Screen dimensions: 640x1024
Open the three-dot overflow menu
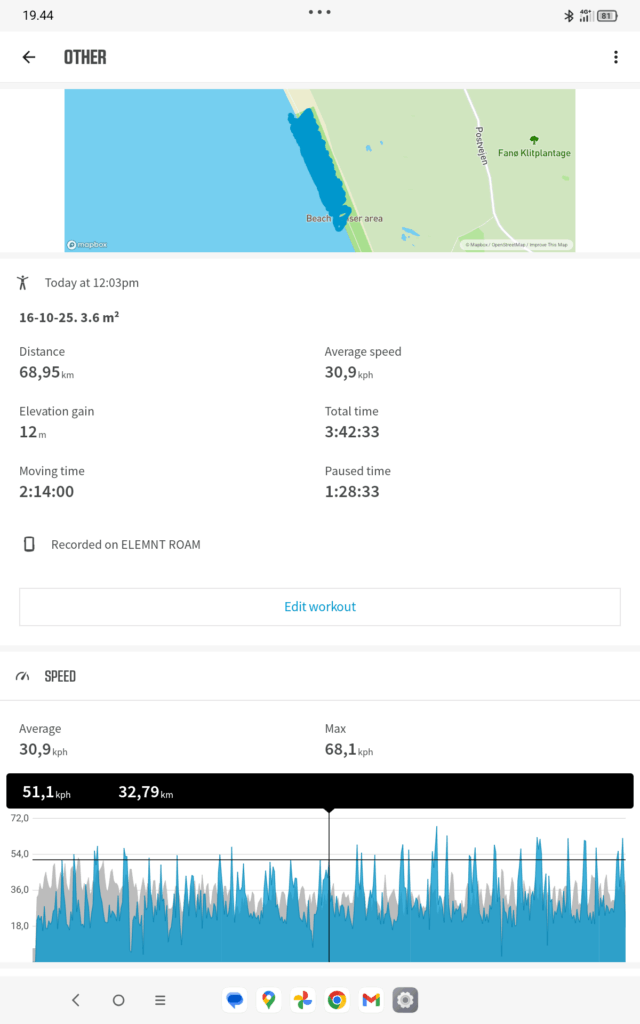616,57
